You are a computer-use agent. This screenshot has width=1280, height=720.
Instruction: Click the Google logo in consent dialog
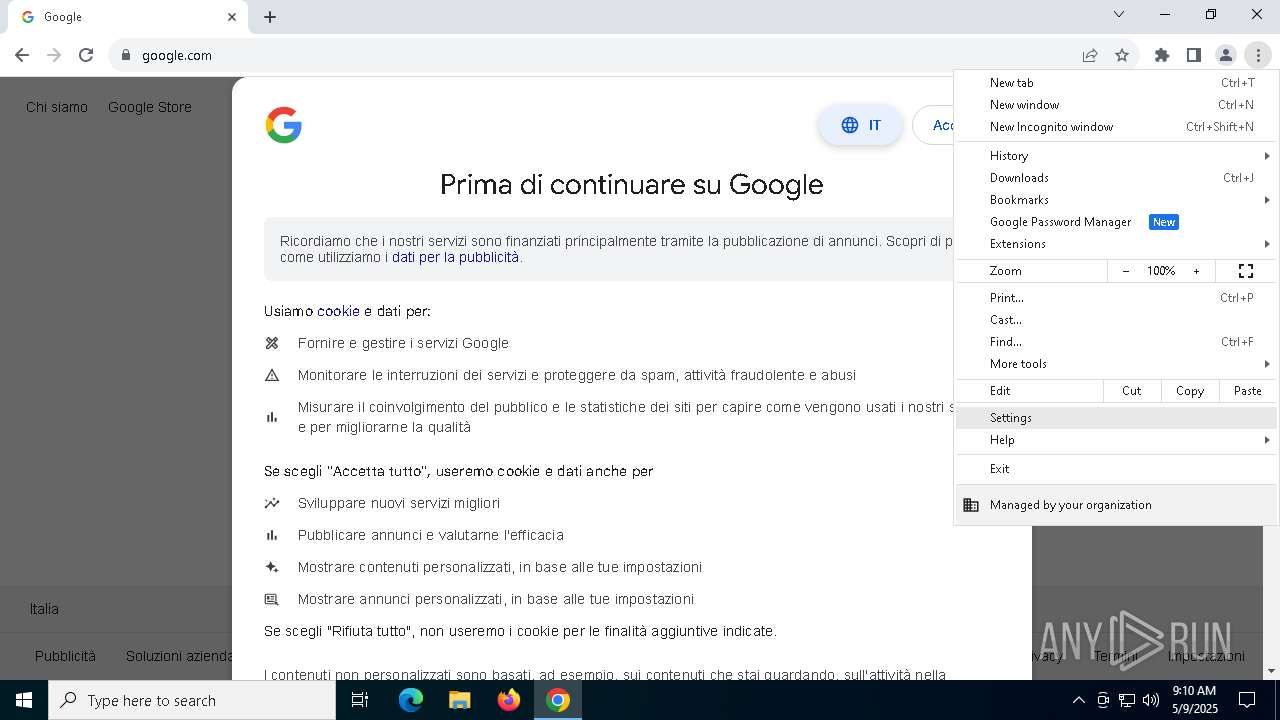tap(284, 125)
